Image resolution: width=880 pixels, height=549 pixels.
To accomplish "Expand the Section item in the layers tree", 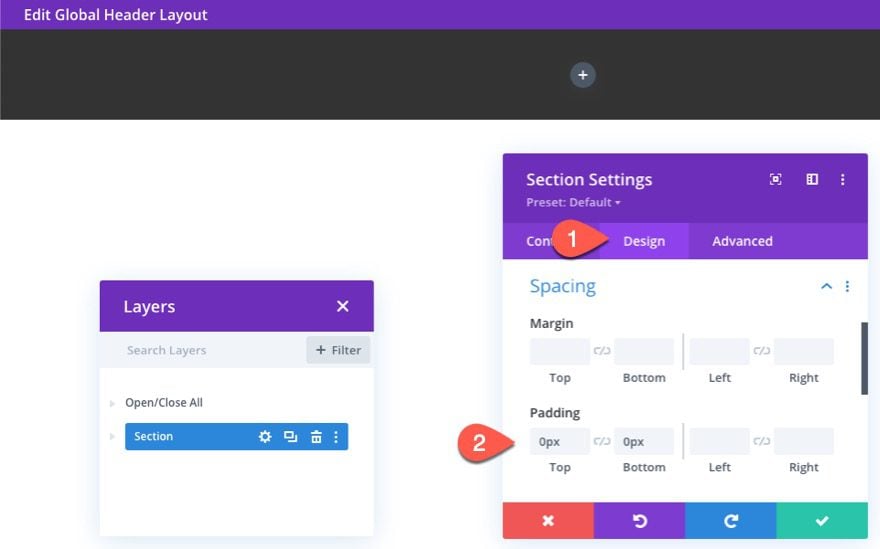I will coord(112,437).
